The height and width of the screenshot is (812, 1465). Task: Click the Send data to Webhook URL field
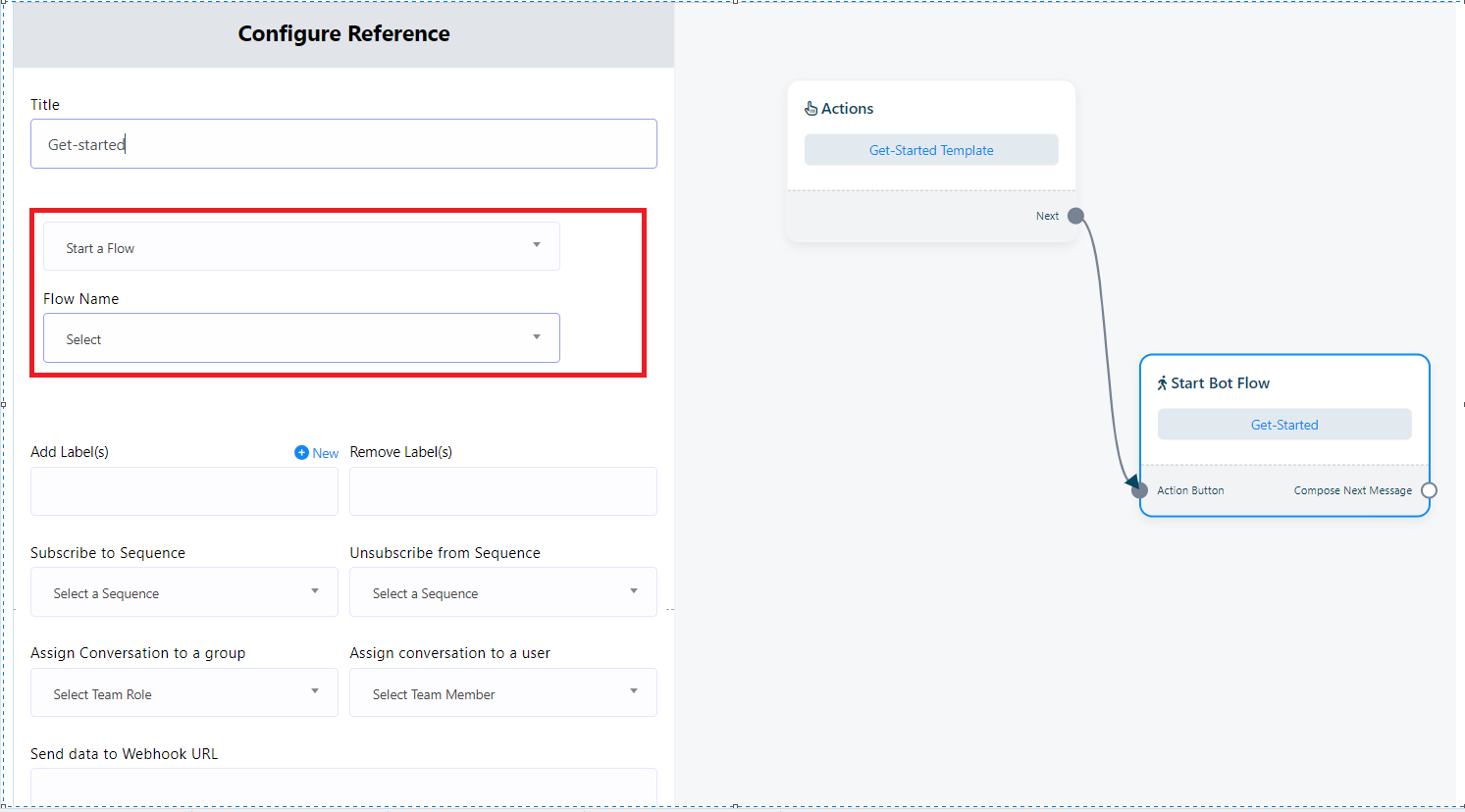pos(343,787)
